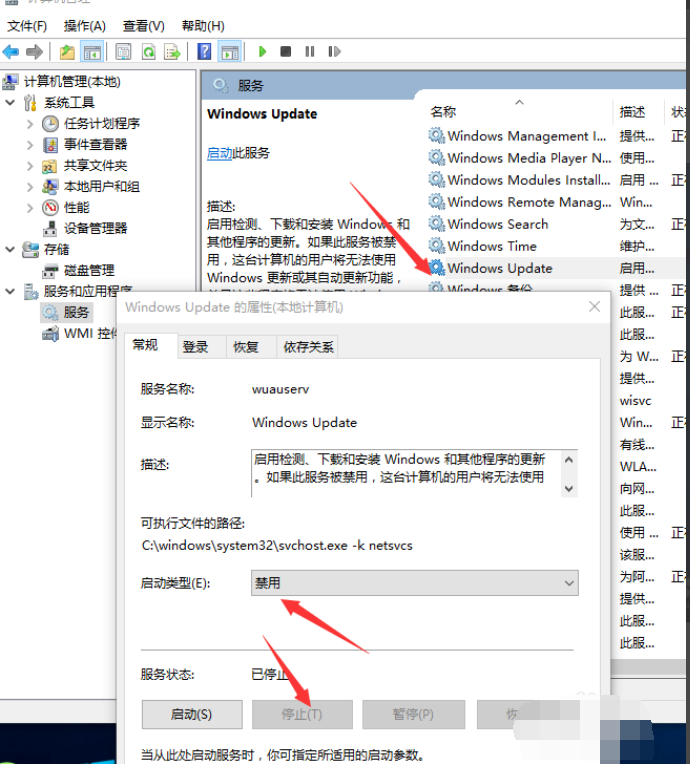Select the Event Viewer tree icon
Image resolution: width=690 pixels, height=764 pixels.
(50, 145)
